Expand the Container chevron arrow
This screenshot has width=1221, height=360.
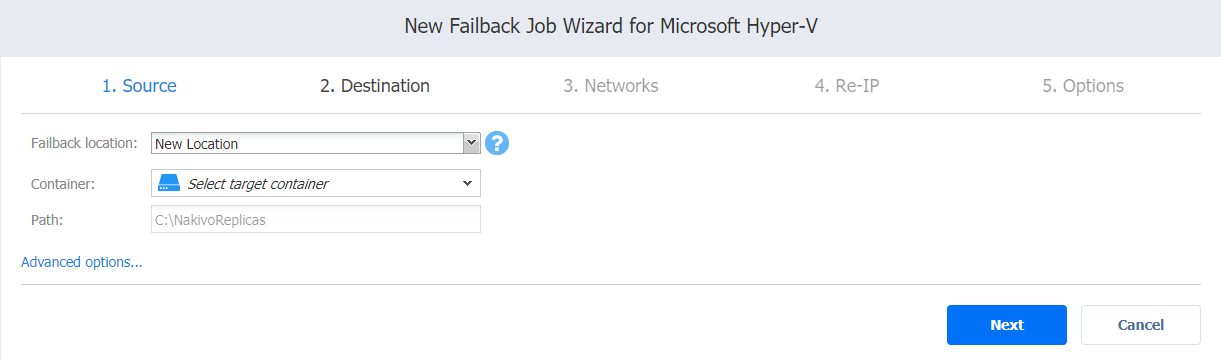(x=467, y=183)
